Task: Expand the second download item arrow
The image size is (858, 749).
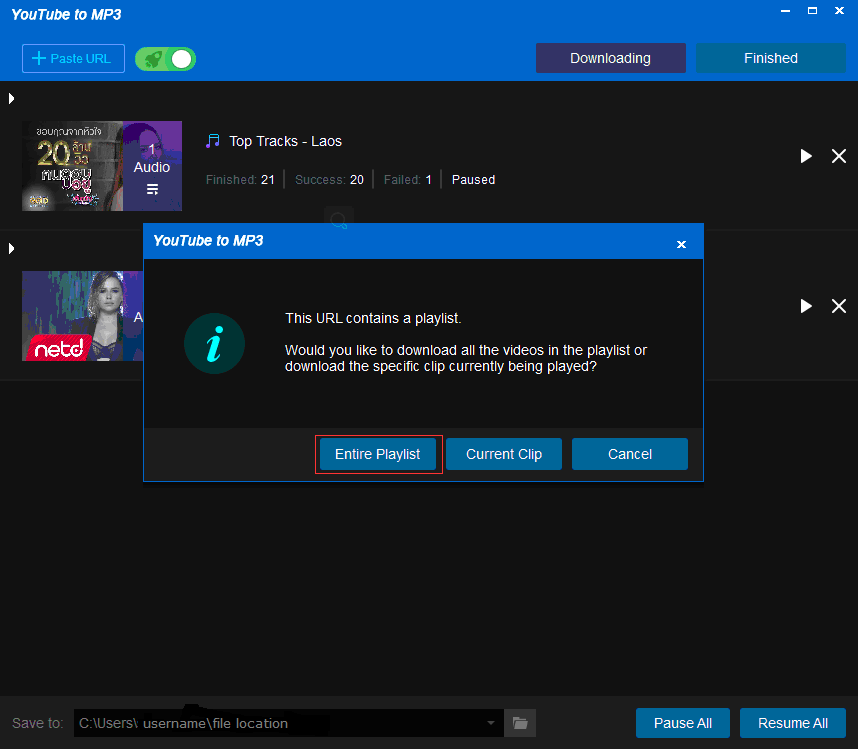Action: (x=11, y=248)
